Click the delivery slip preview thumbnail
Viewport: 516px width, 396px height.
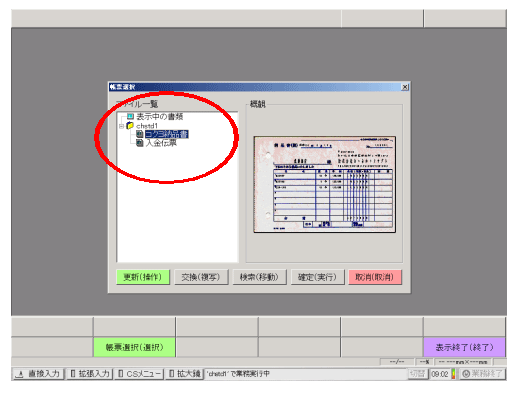point(325,184)
